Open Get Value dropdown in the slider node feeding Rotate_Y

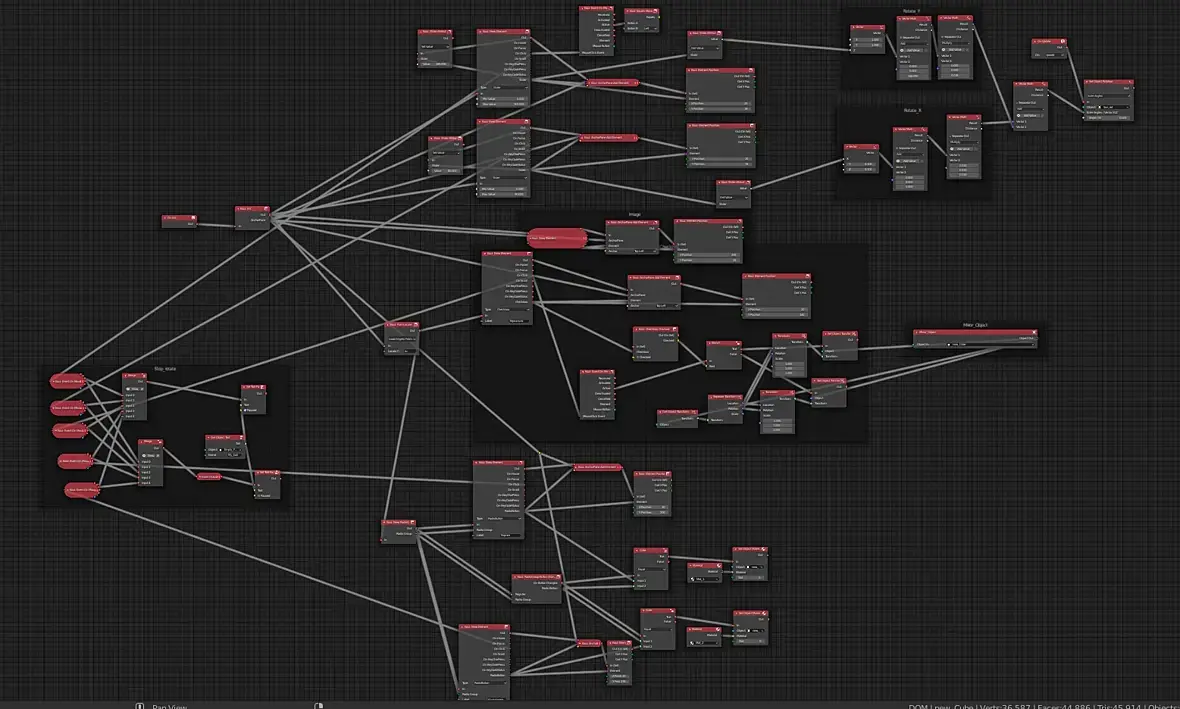click(705, 48)
